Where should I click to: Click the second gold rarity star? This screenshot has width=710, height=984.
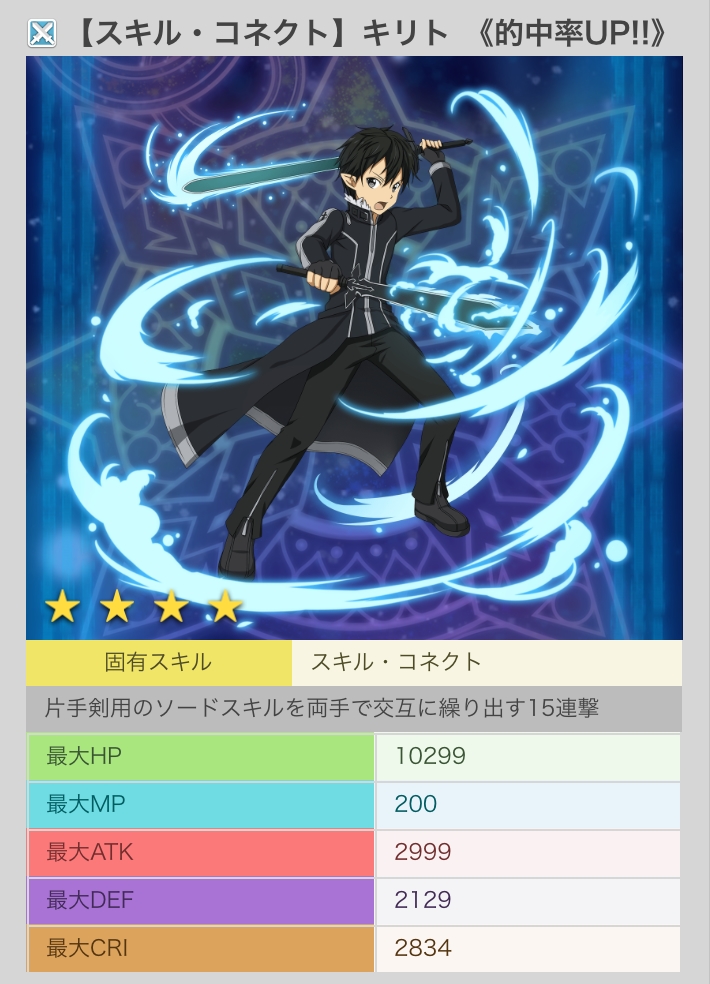point(117,607)
